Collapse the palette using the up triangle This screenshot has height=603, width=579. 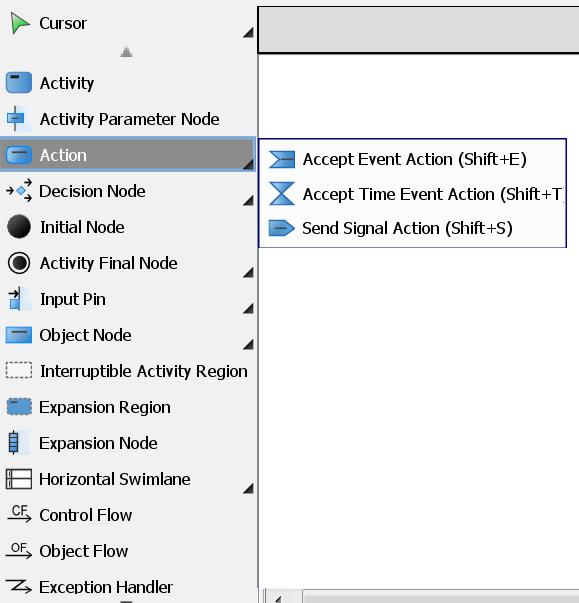(x=126, y=52)
